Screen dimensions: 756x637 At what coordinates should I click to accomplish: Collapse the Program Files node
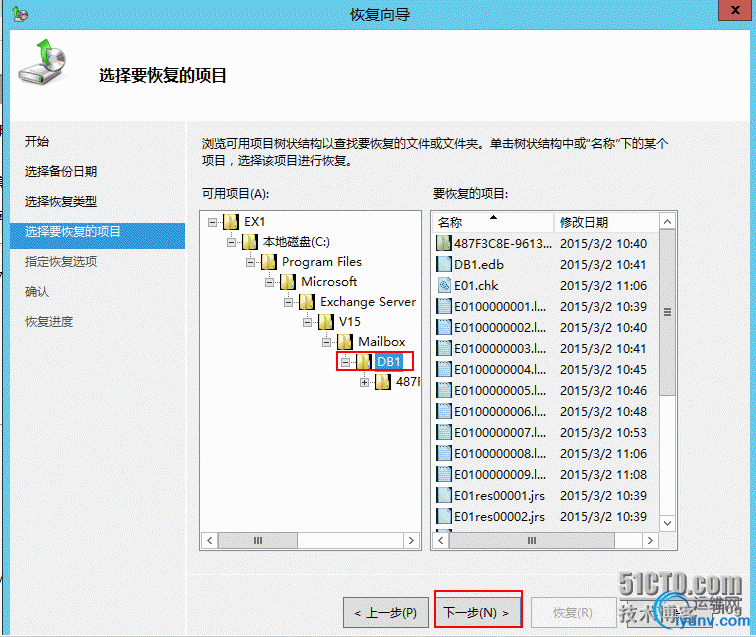point(250,262)
